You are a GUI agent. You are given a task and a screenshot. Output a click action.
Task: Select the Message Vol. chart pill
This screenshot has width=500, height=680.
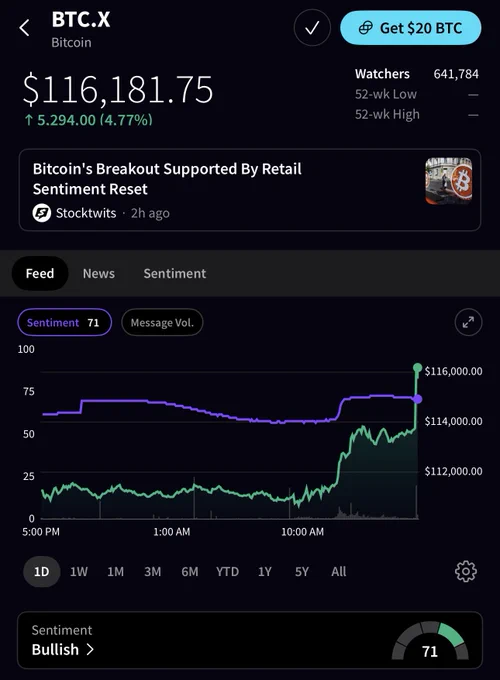pyautogui.click(x=162, y=322)
